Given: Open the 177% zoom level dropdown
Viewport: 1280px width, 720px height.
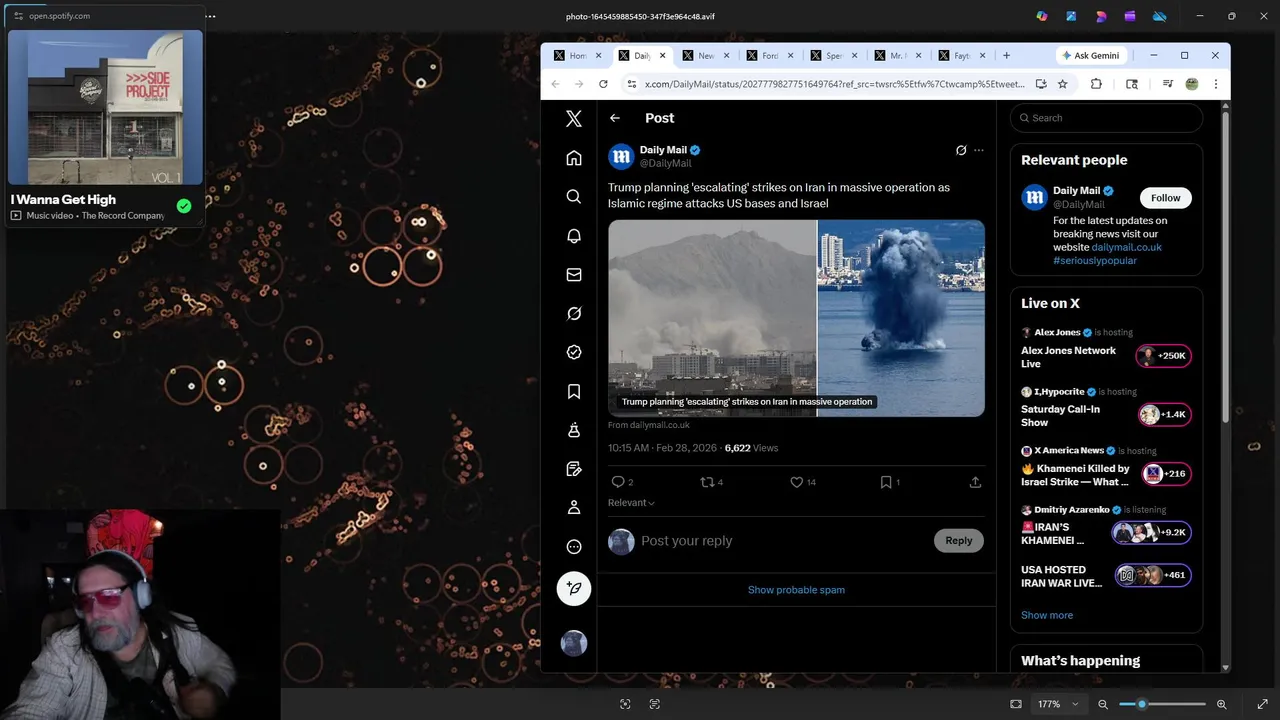Looking at the screenshot, I should (1058, 704).
